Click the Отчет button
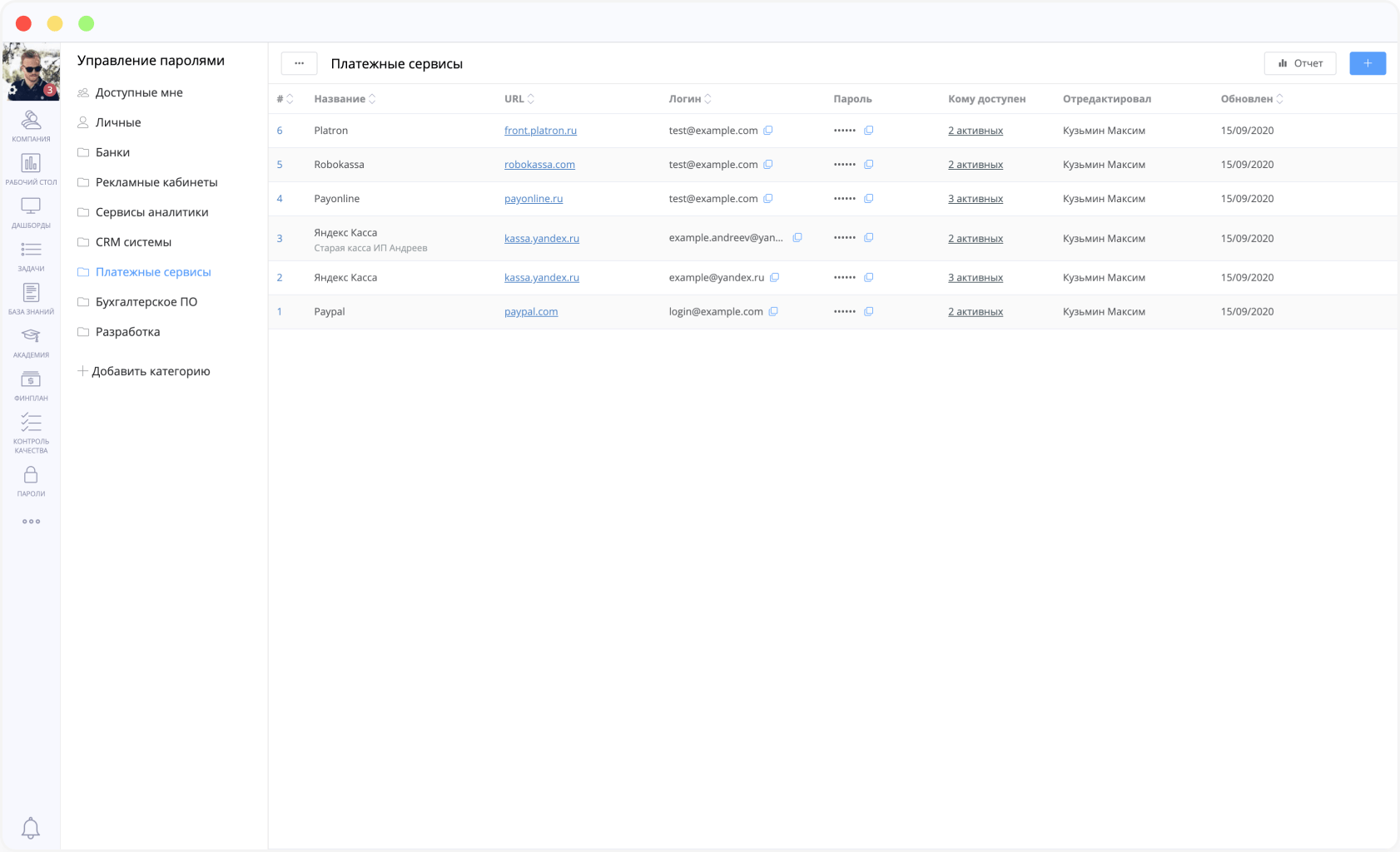1400x852 pixels. click(1299, 63)
